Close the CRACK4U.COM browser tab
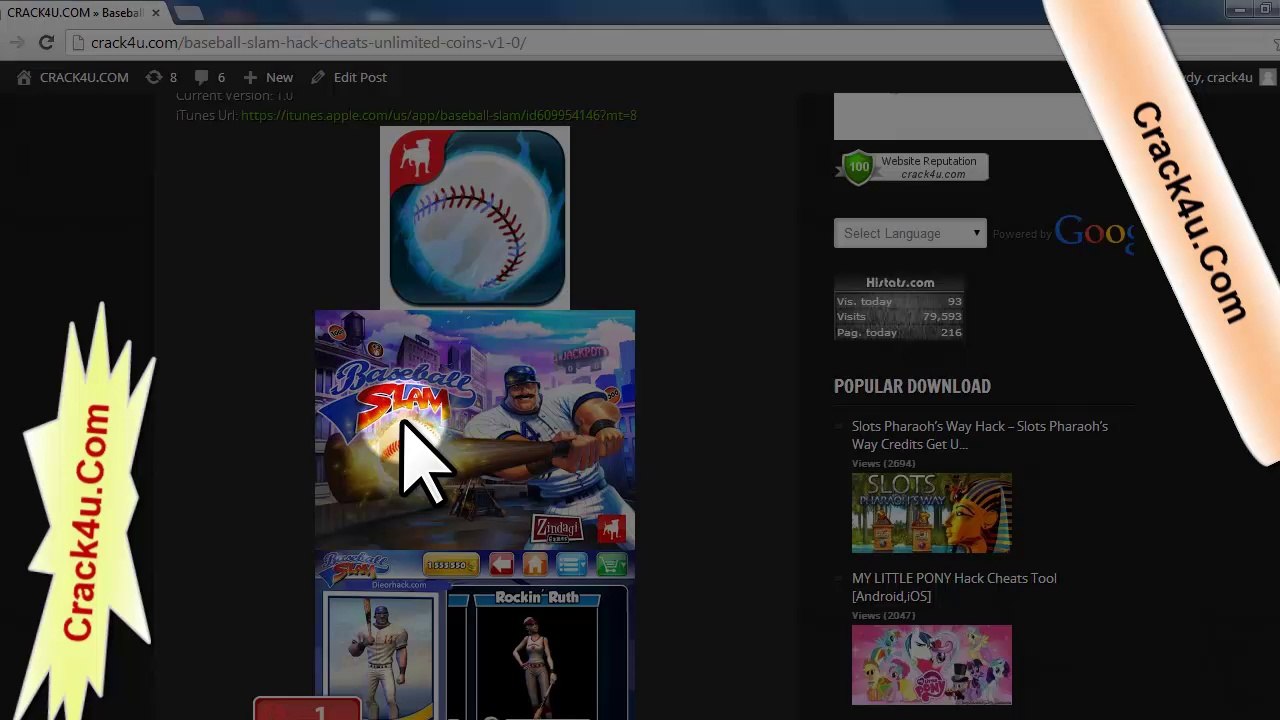 pyautogui.click(x=156, y=13)
